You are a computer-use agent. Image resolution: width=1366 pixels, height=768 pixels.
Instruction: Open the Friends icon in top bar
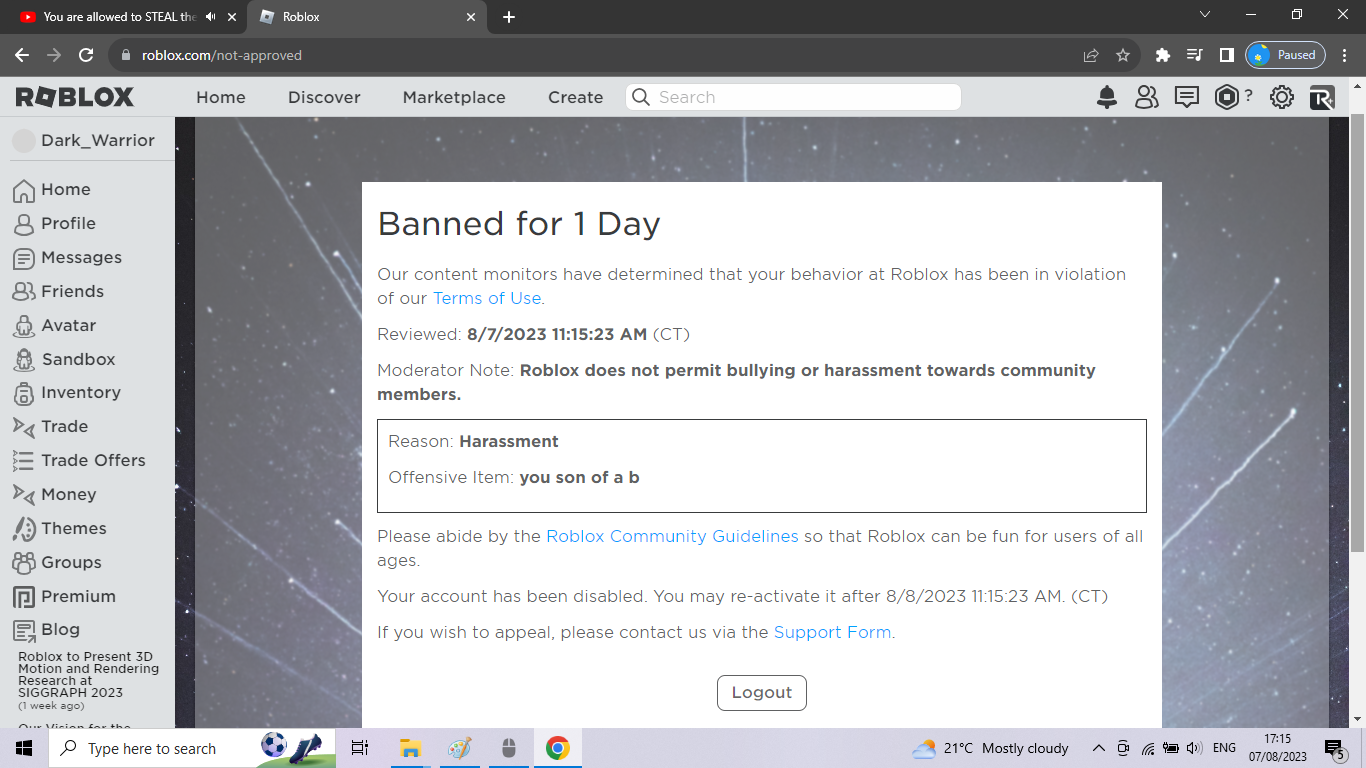pos(1146,97)
